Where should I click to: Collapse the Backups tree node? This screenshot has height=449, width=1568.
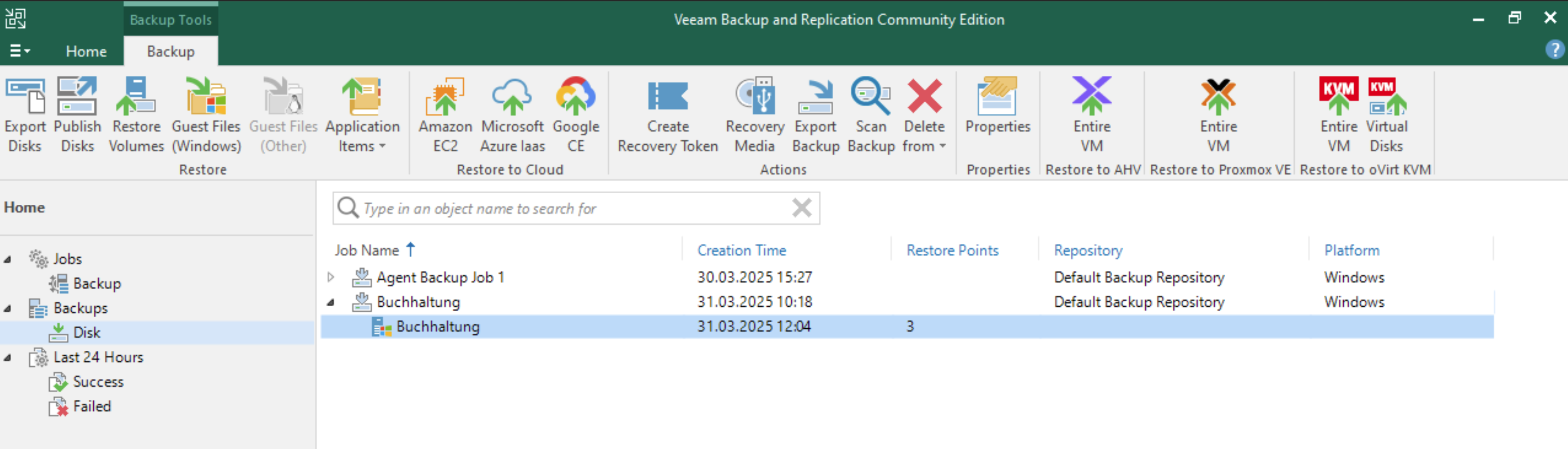(x=8, y=309)
